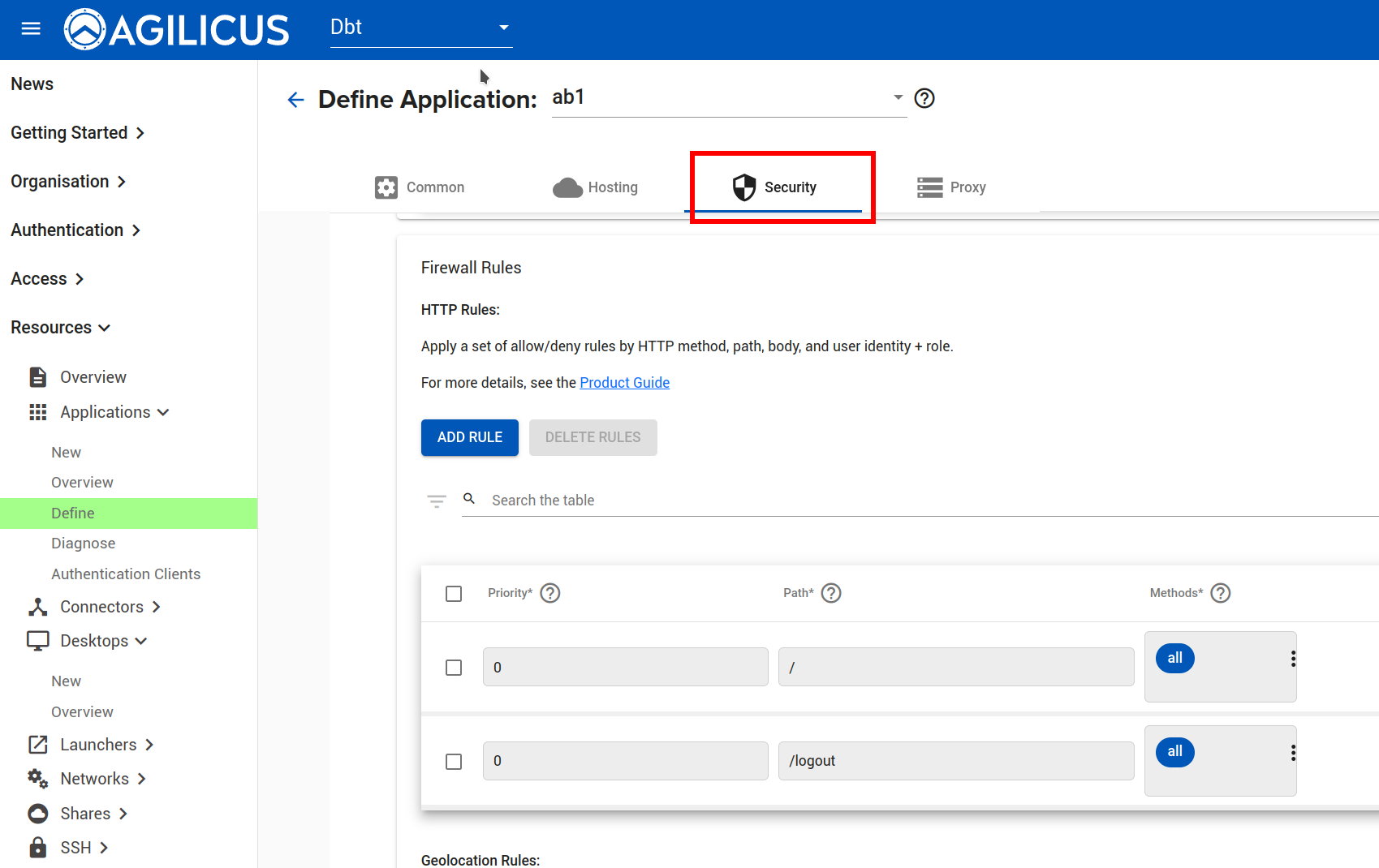Open the three-dot menu for the /logout rule
Image resolution: width=1379 pixels, height=868 pixels.
(1293, 753)
